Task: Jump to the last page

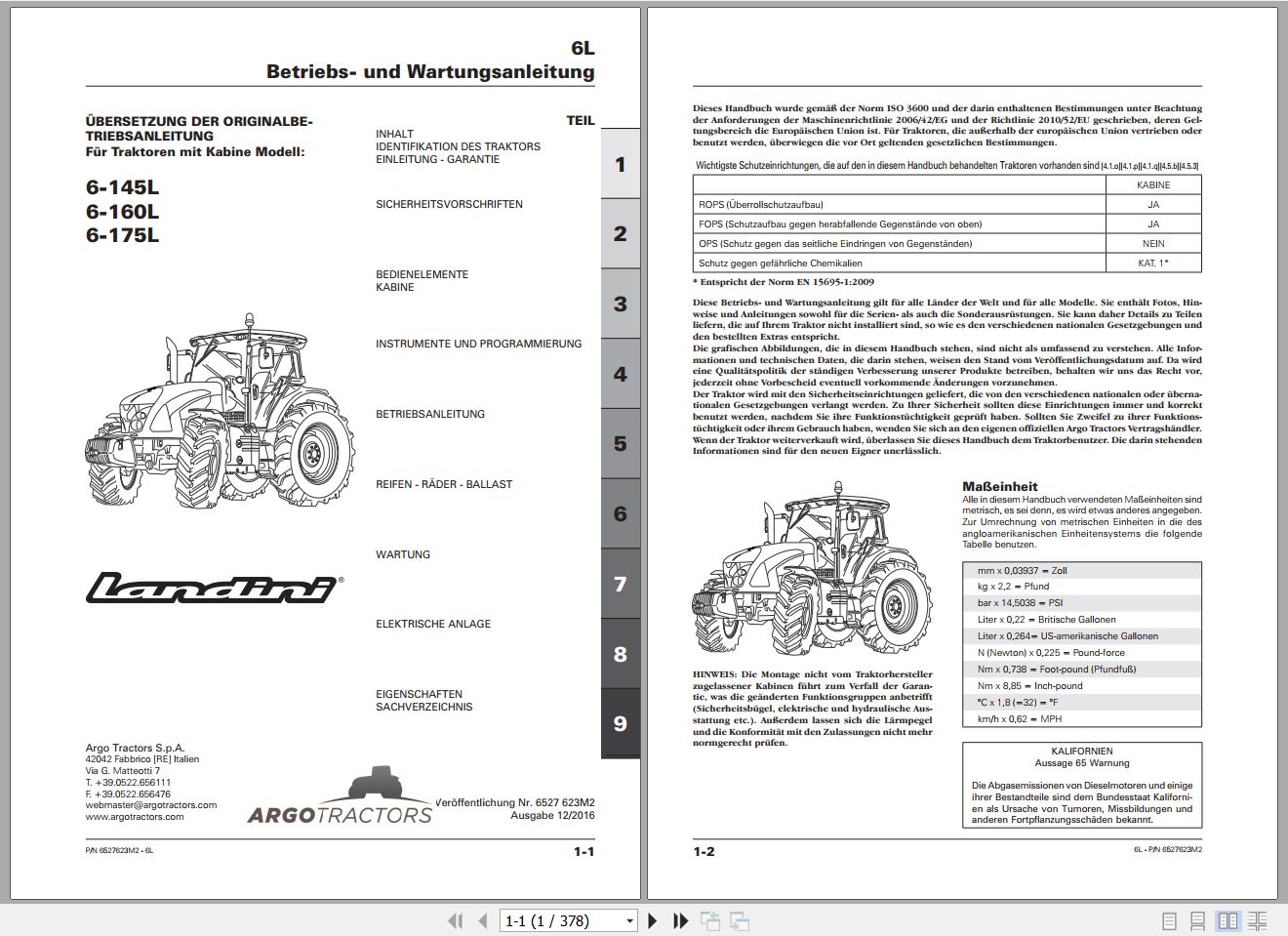Action: pyautogui.click(x=680, y=920)
